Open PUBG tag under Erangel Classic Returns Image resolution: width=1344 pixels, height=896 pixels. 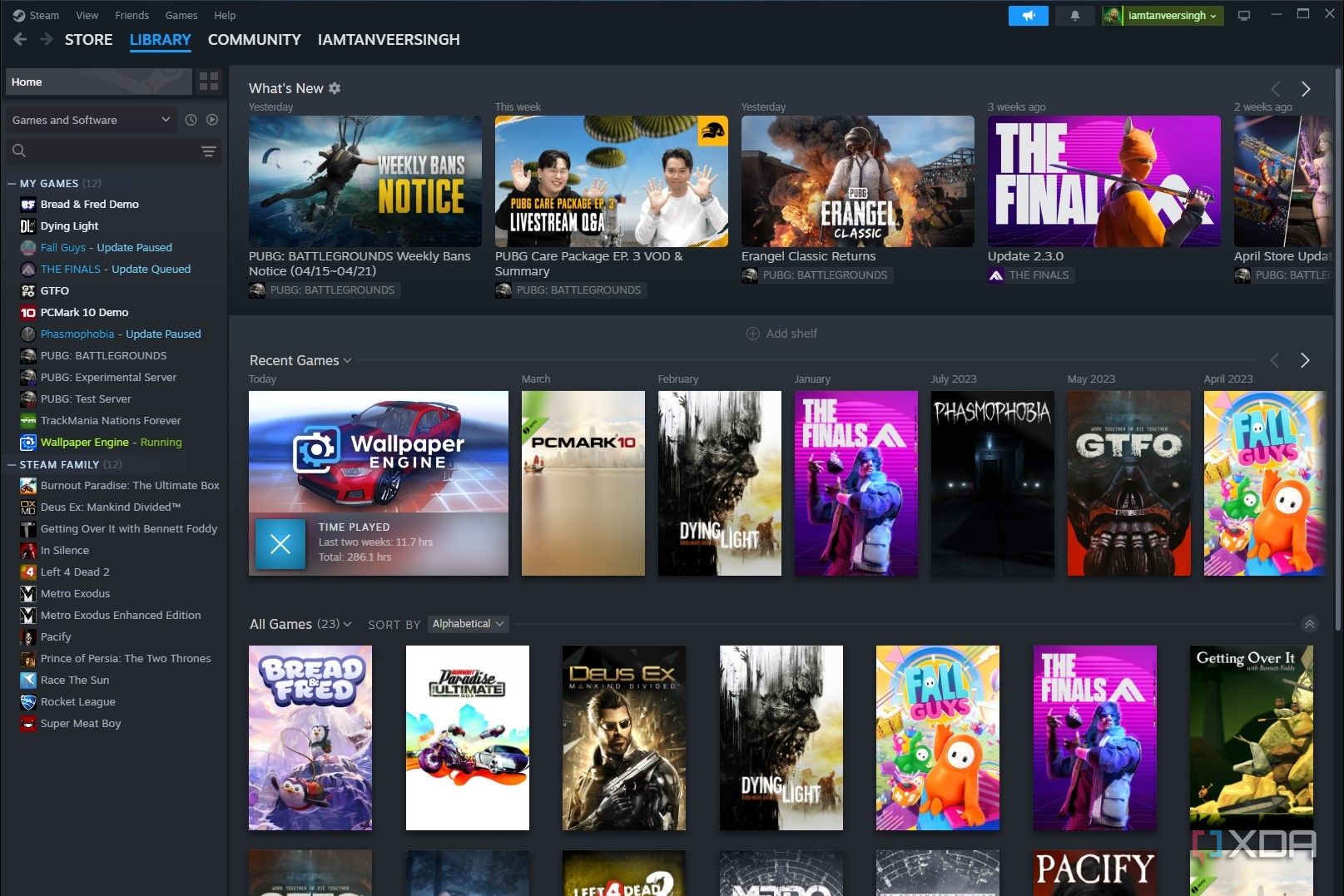[816, 275]
